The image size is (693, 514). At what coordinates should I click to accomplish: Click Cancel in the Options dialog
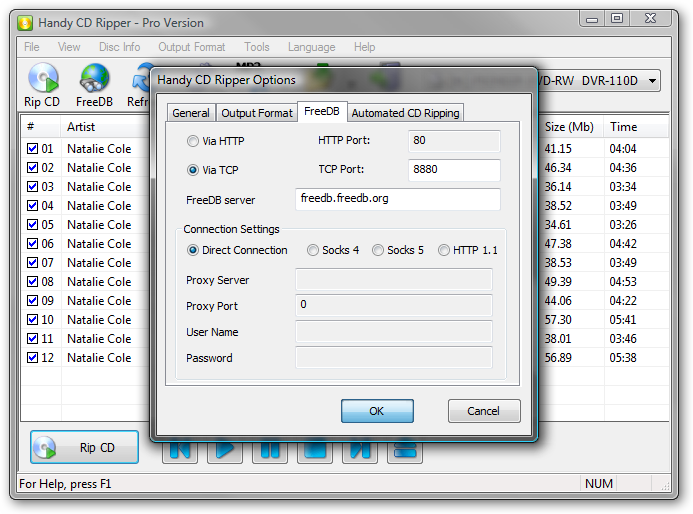(x=484, y=411)
